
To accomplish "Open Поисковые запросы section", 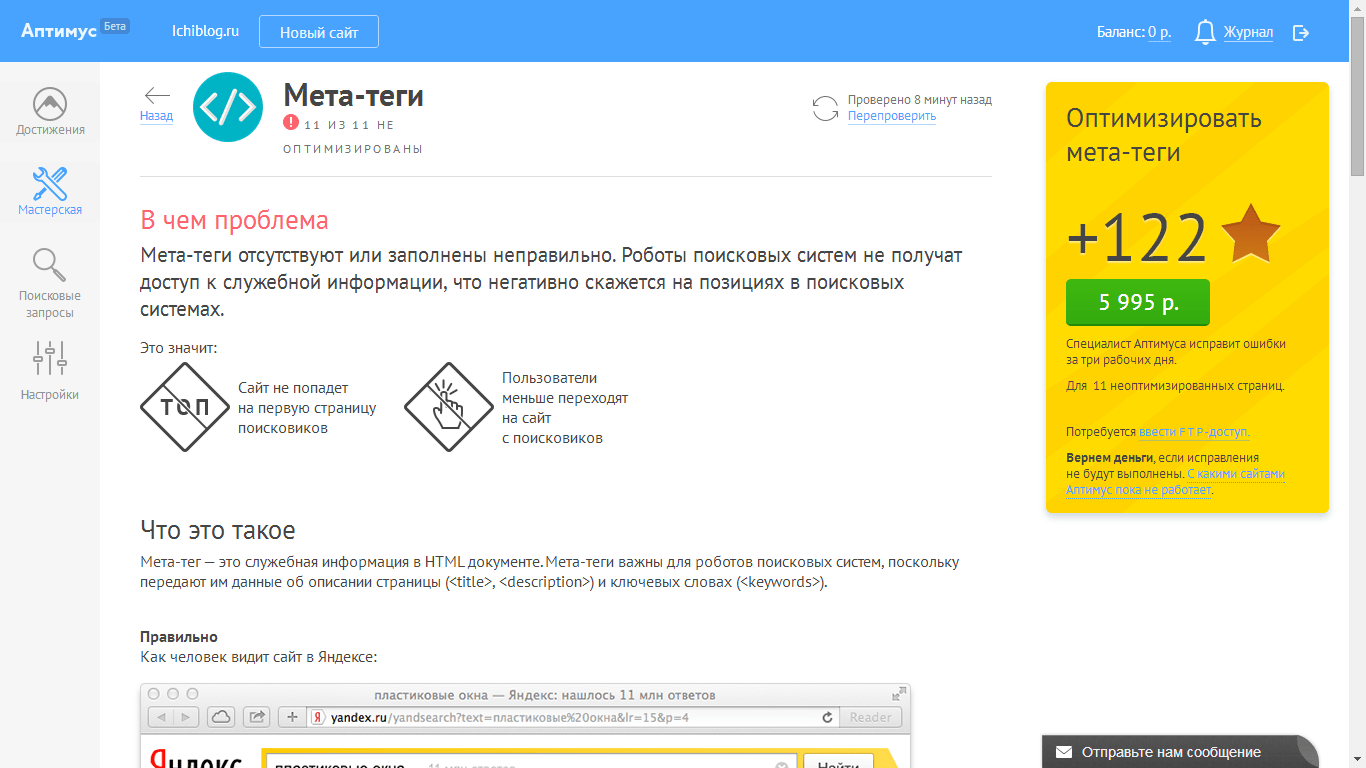I will coord(50,284).
